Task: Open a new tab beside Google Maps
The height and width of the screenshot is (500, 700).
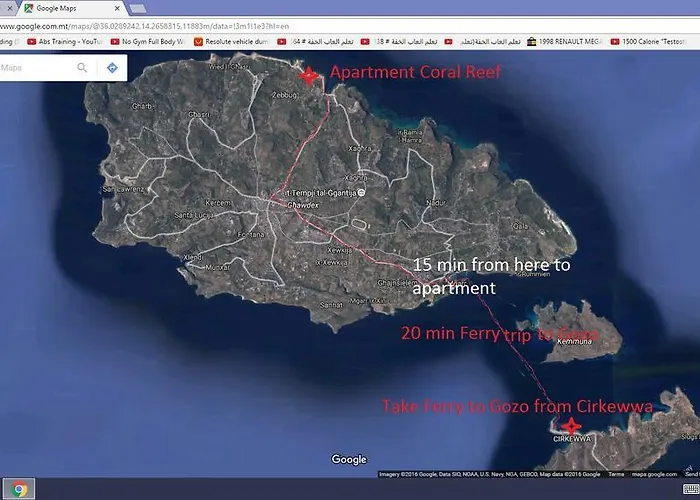Action: [137, 8]
